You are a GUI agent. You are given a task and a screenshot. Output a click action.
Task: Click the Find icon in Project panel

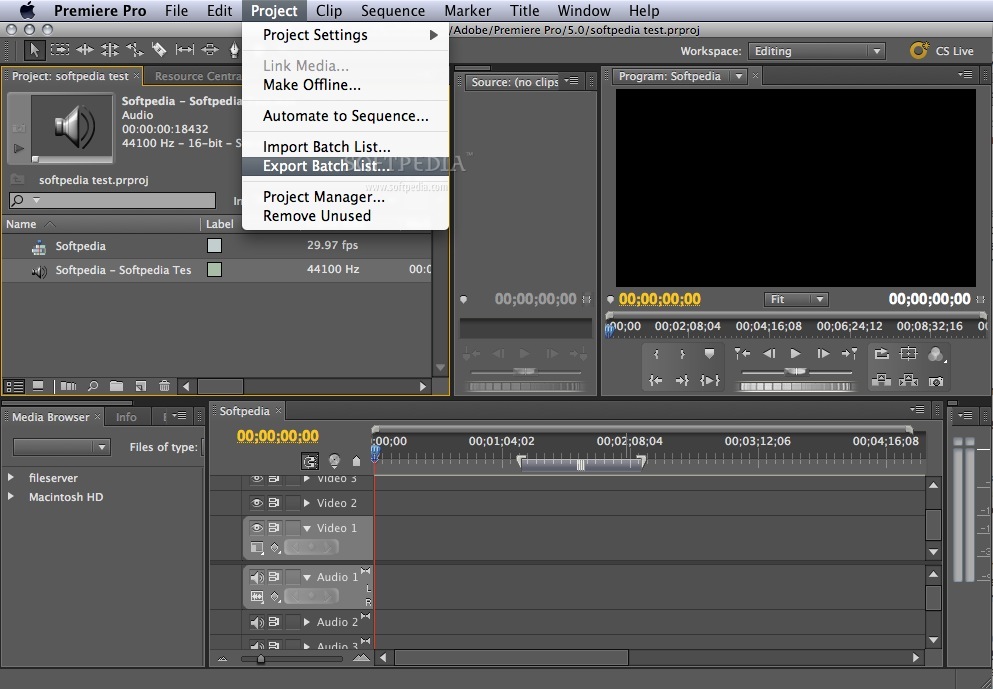93,386
